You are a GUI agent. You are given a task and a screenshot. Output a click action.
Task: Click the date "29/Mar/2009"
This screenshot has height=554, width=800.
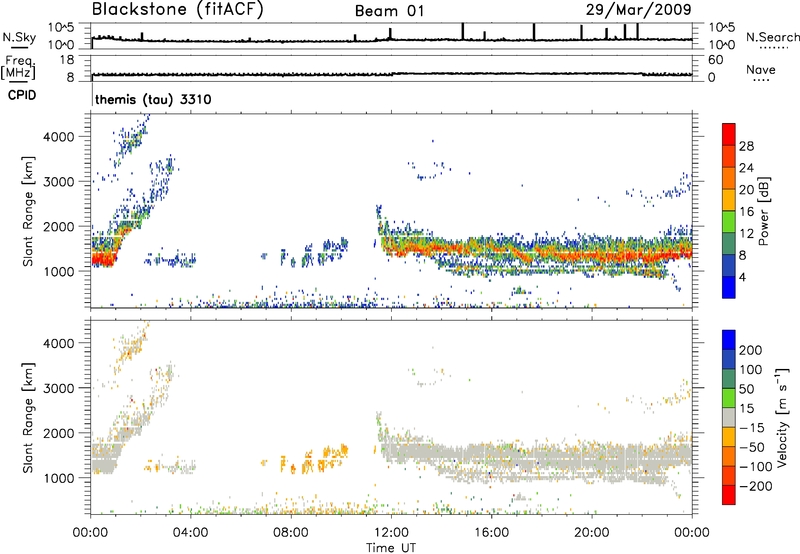coord(638,9)
